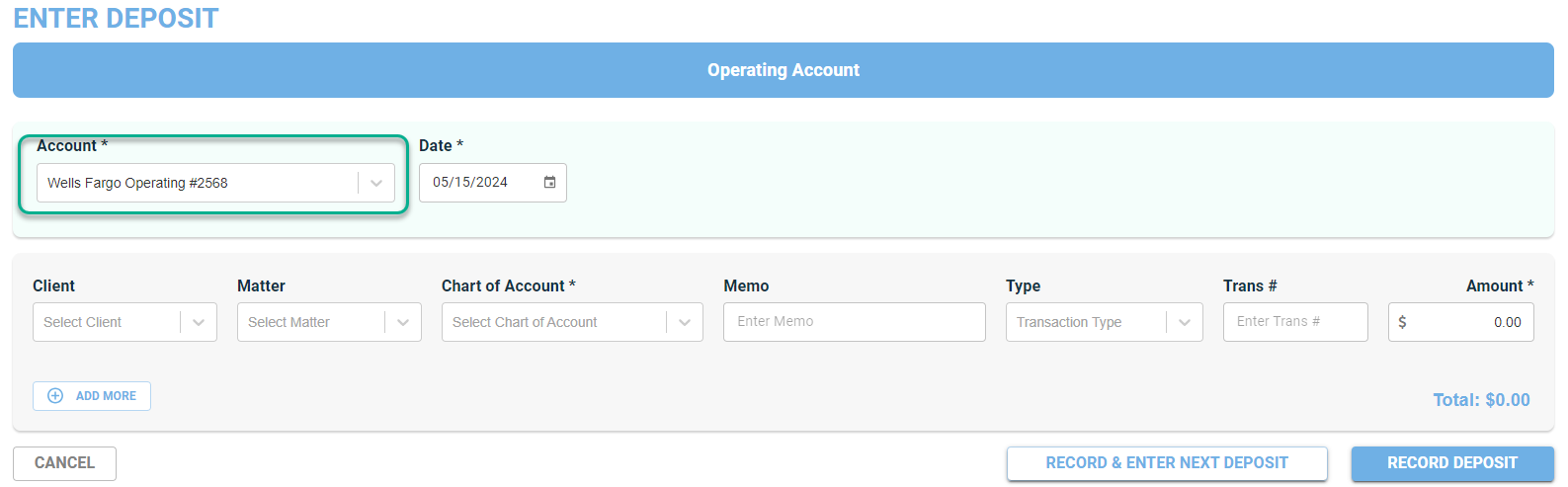
Task: Focus the Enter Trans # field
Action: [1295, 322]
